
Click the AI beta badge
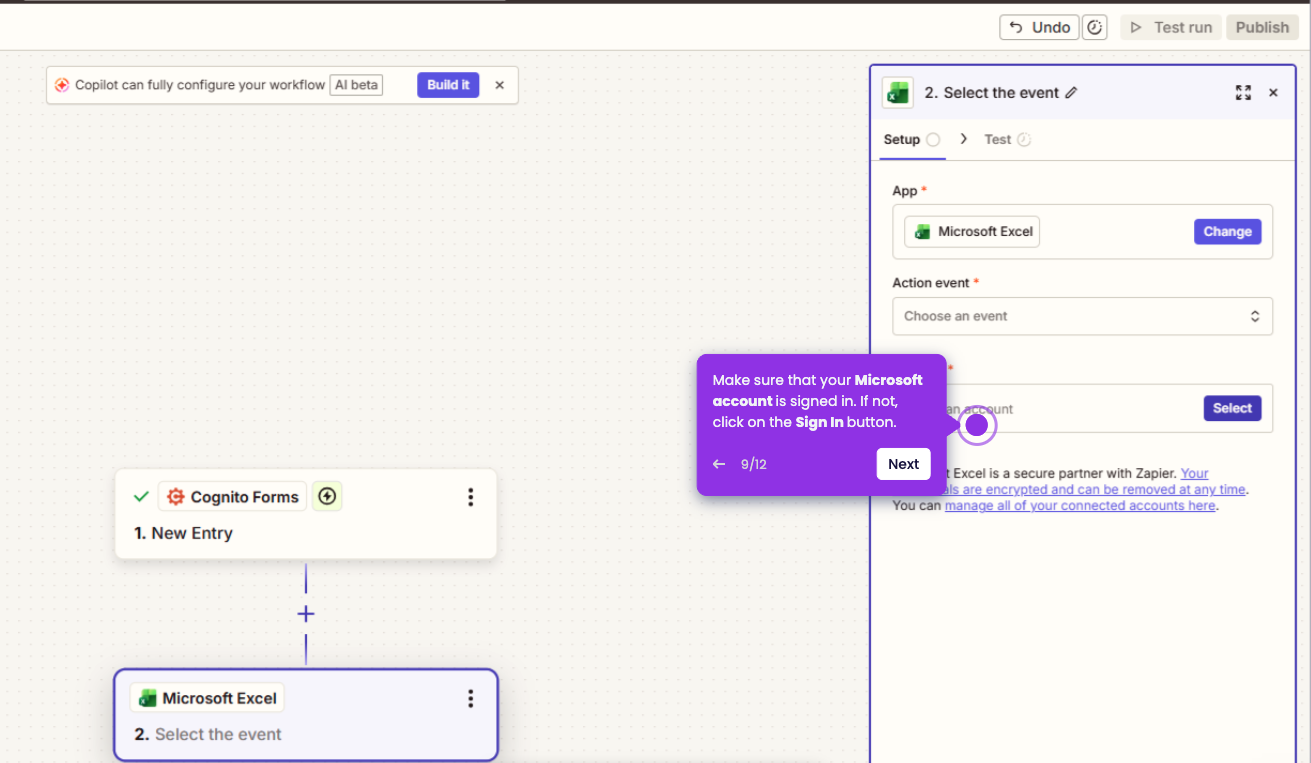pyautogui.click(x=356, y=85)
